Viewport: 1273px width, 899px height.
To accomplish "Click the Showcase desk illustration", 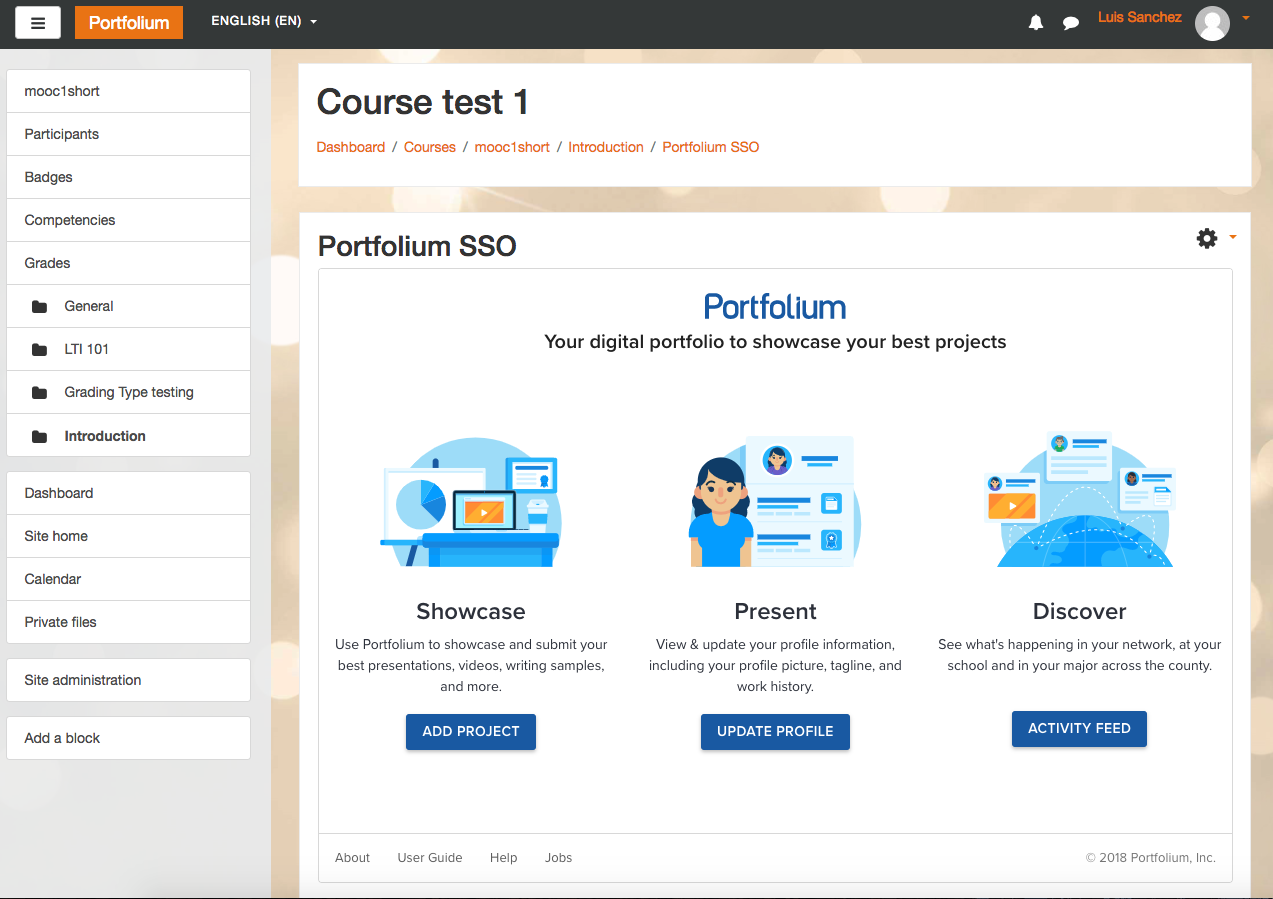I will click(x=471, y=503).
